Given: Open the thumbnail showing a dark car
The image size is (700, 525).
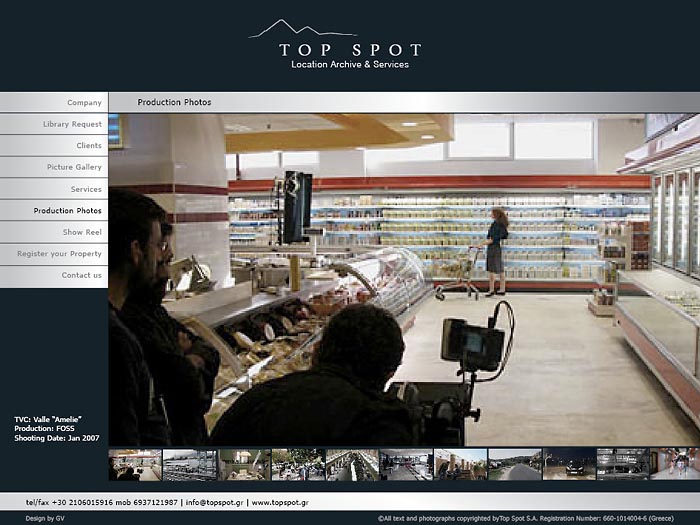Looking at the screenshot, I should click(569, 464).
